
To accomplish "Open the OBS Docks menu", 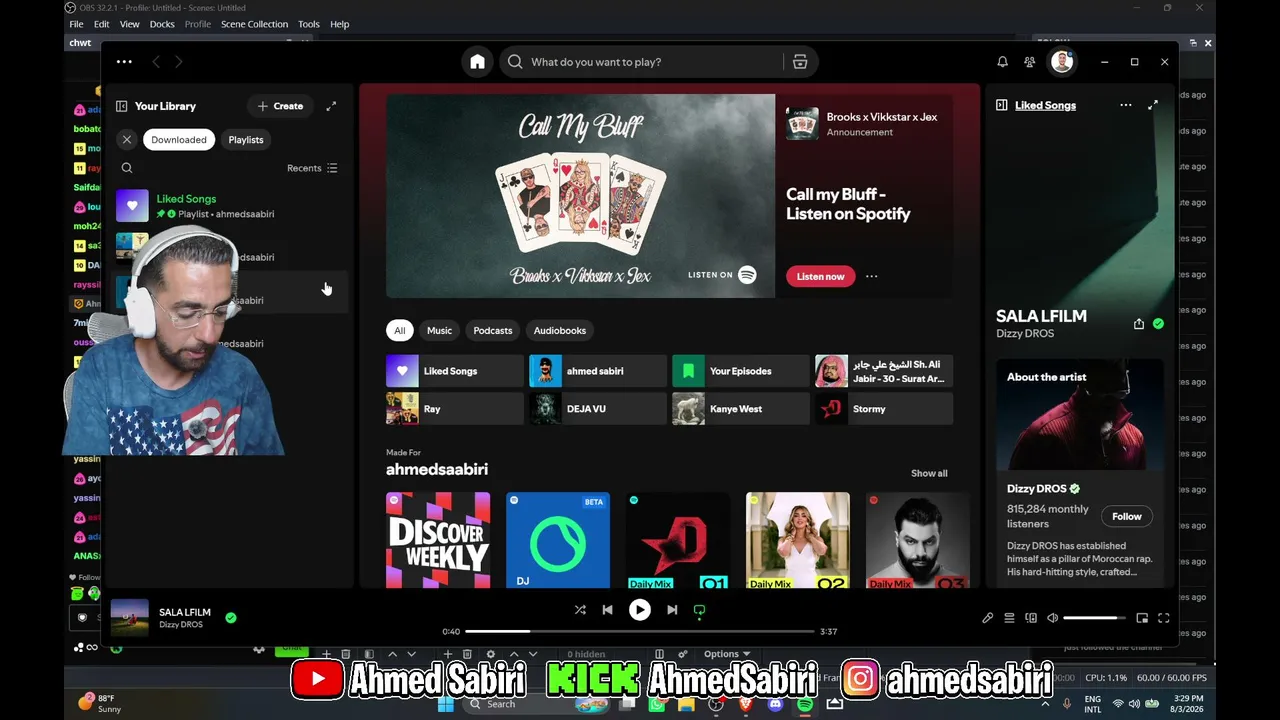I will 162,24.
